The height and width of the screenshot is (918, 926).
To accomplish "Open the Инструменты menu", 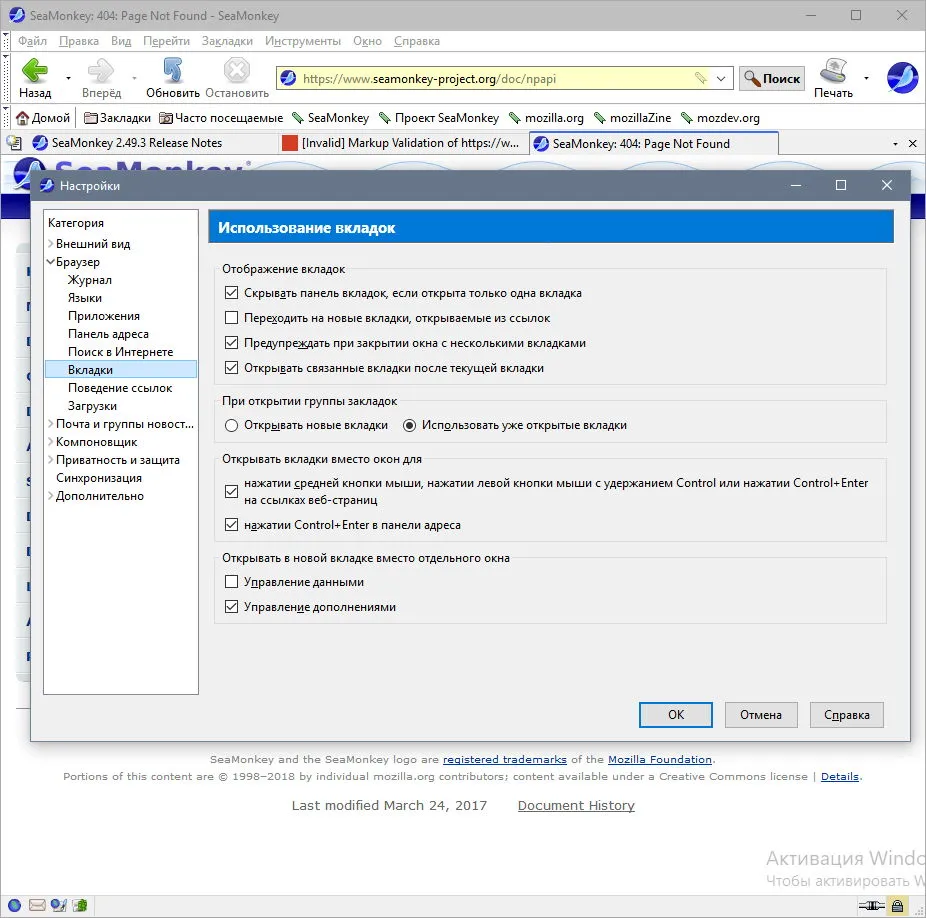I will 302,41.
